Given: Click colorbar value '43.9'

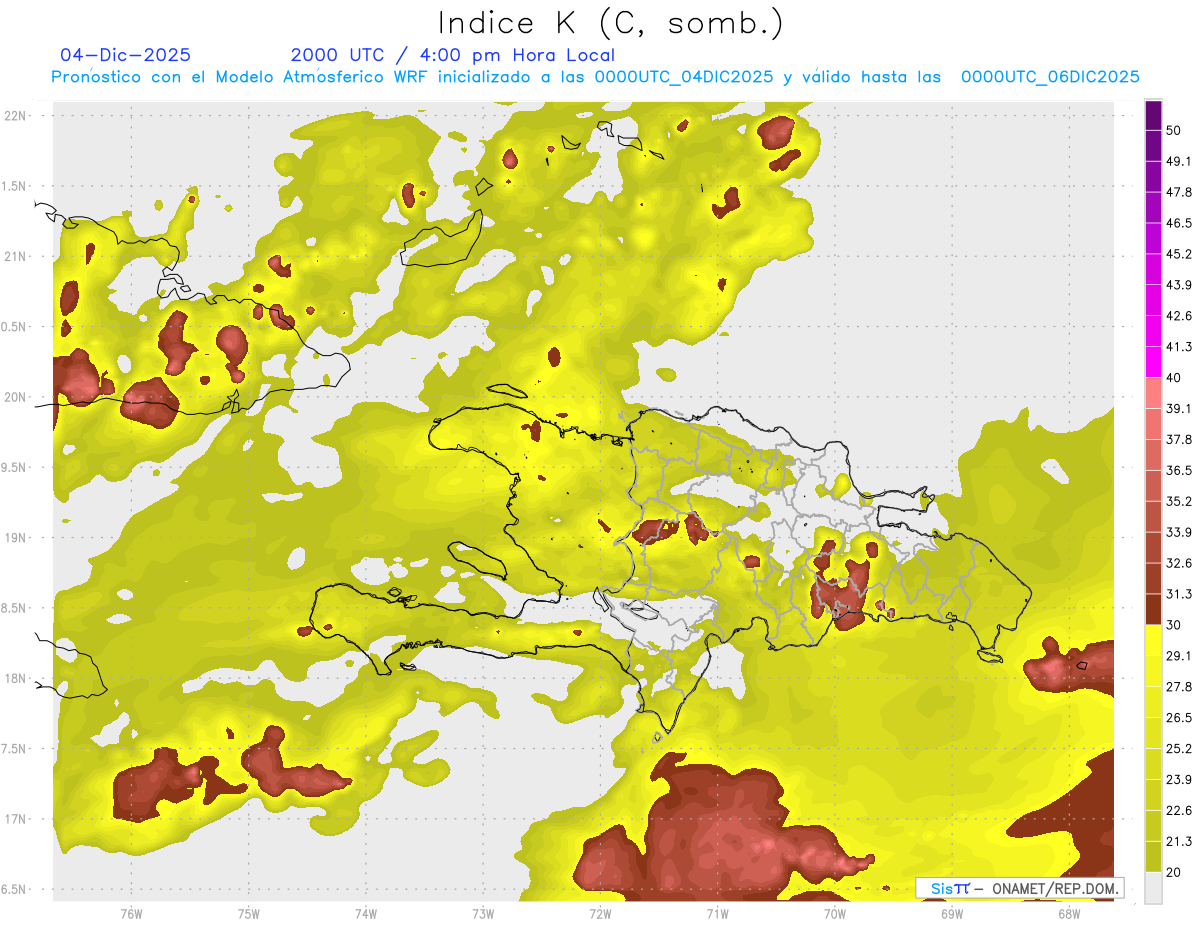Looking at the screenshot, I should [x=1179, y=285].
